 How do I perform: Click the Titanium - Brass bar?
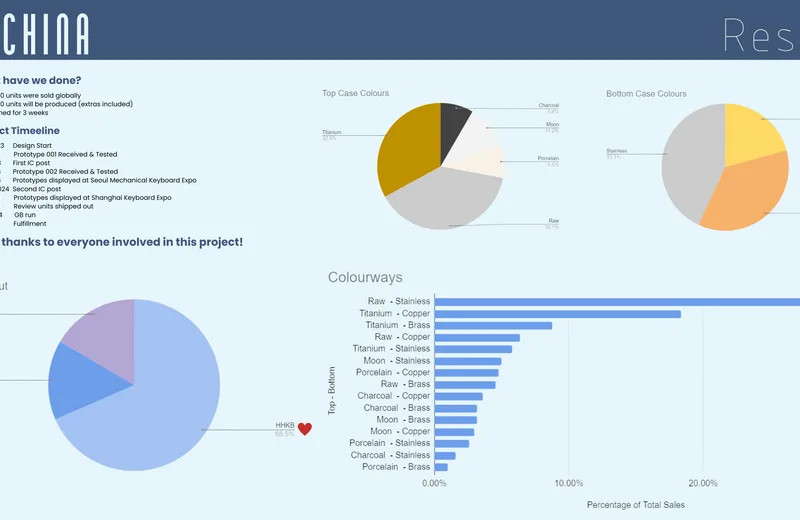click(x=493, y=326)
